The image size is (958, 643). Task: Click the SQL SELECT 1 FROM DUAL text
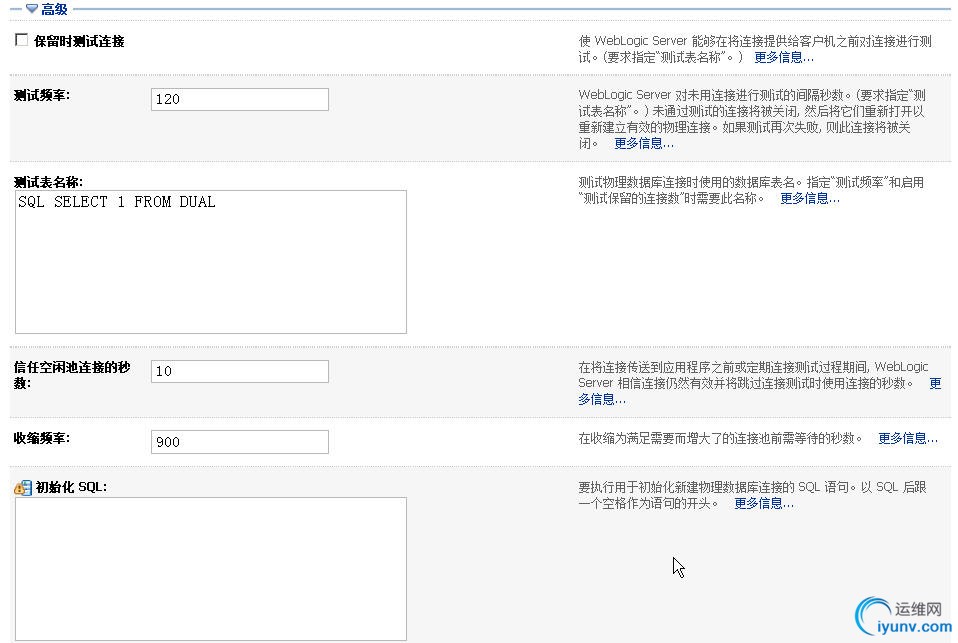(x=117, y=202)
